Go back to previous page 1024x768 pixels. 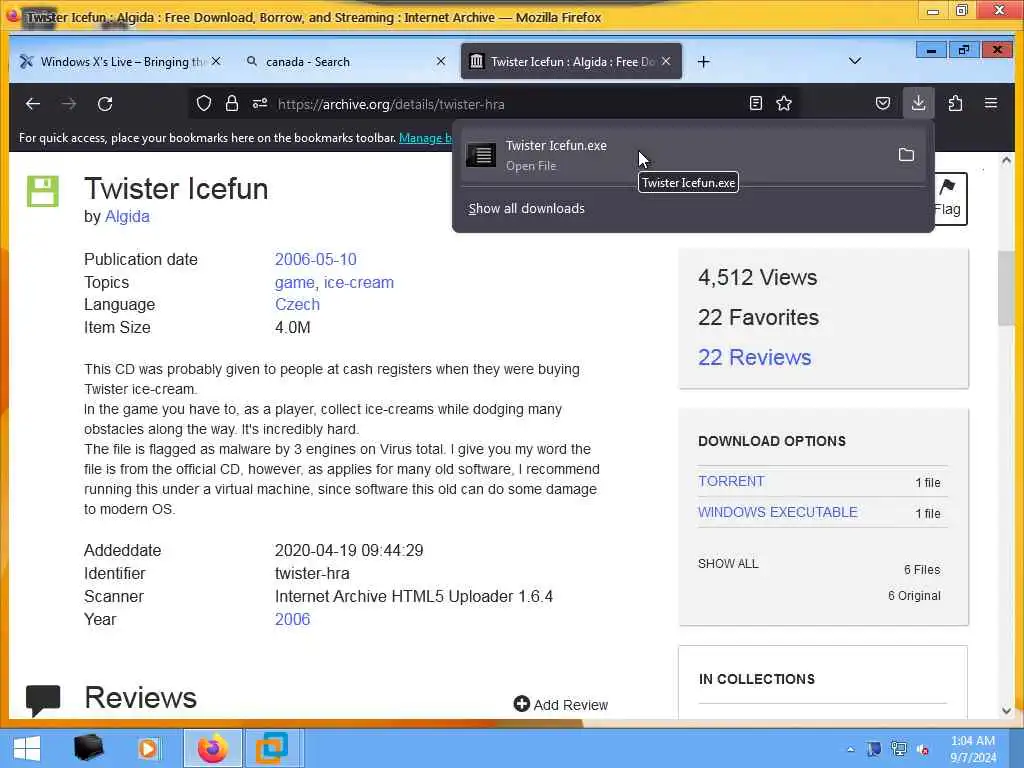pyautogui.click(x=33, y=104)
